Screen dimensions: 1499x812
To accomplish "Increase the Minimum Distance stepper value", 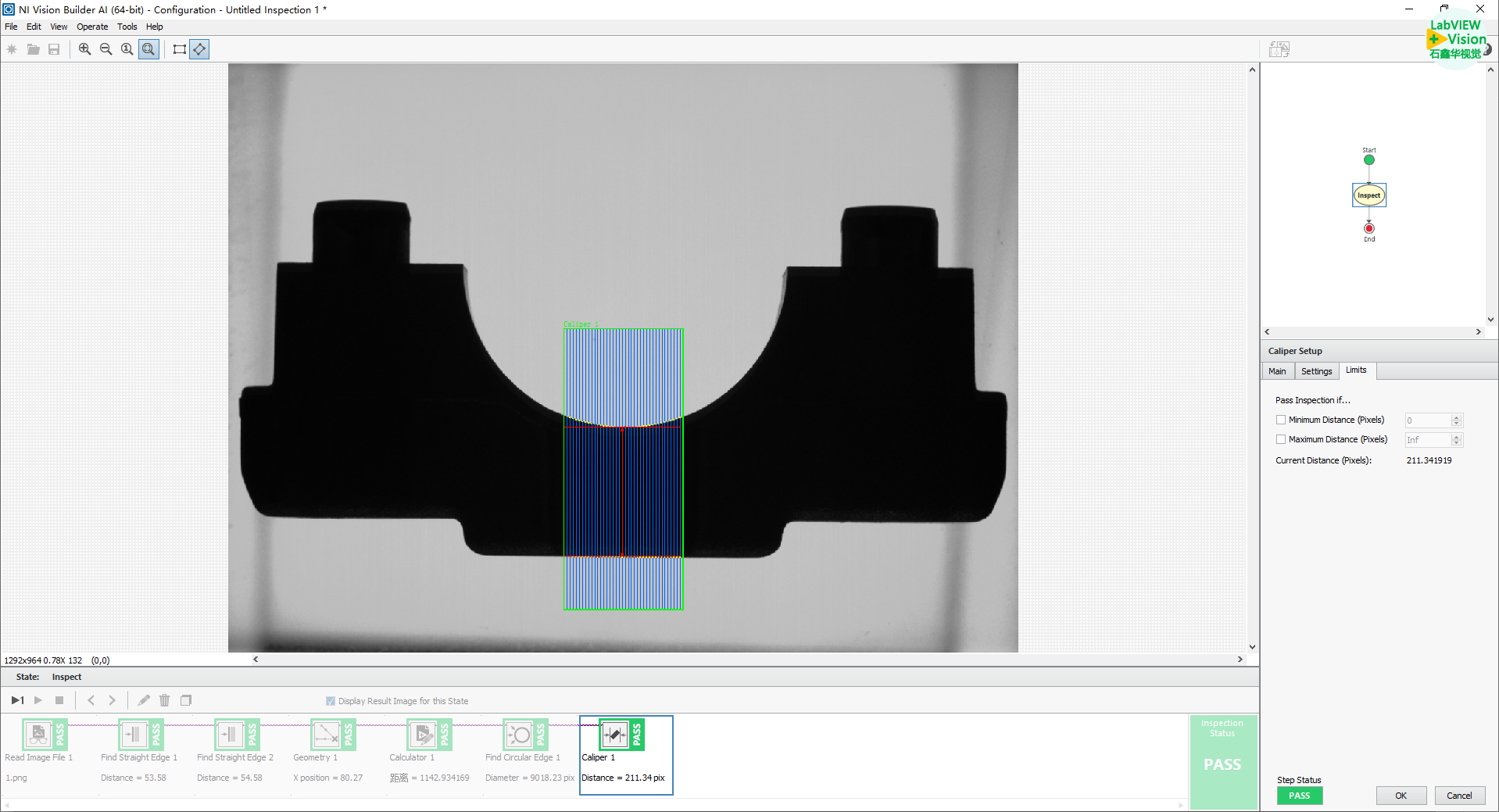I will (x=1456, y=417).
